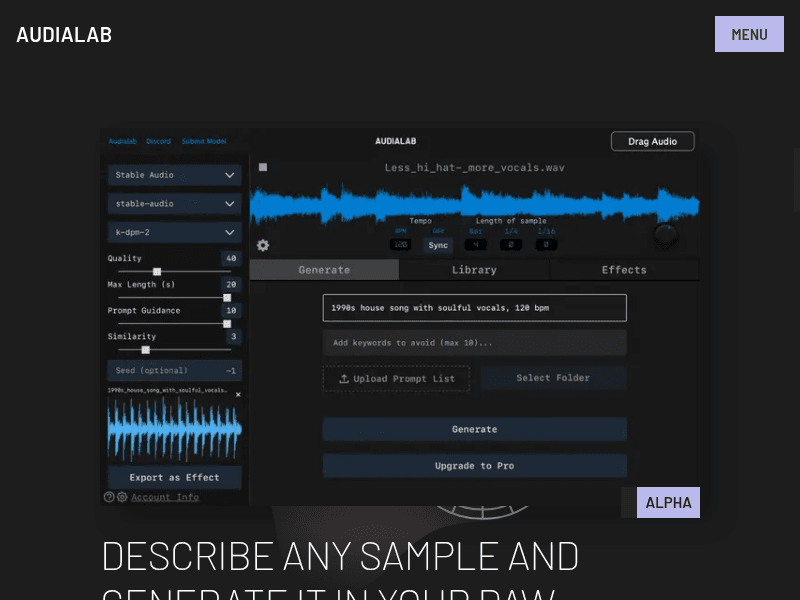
Task: Click the Tempo label
Action: 420,221
